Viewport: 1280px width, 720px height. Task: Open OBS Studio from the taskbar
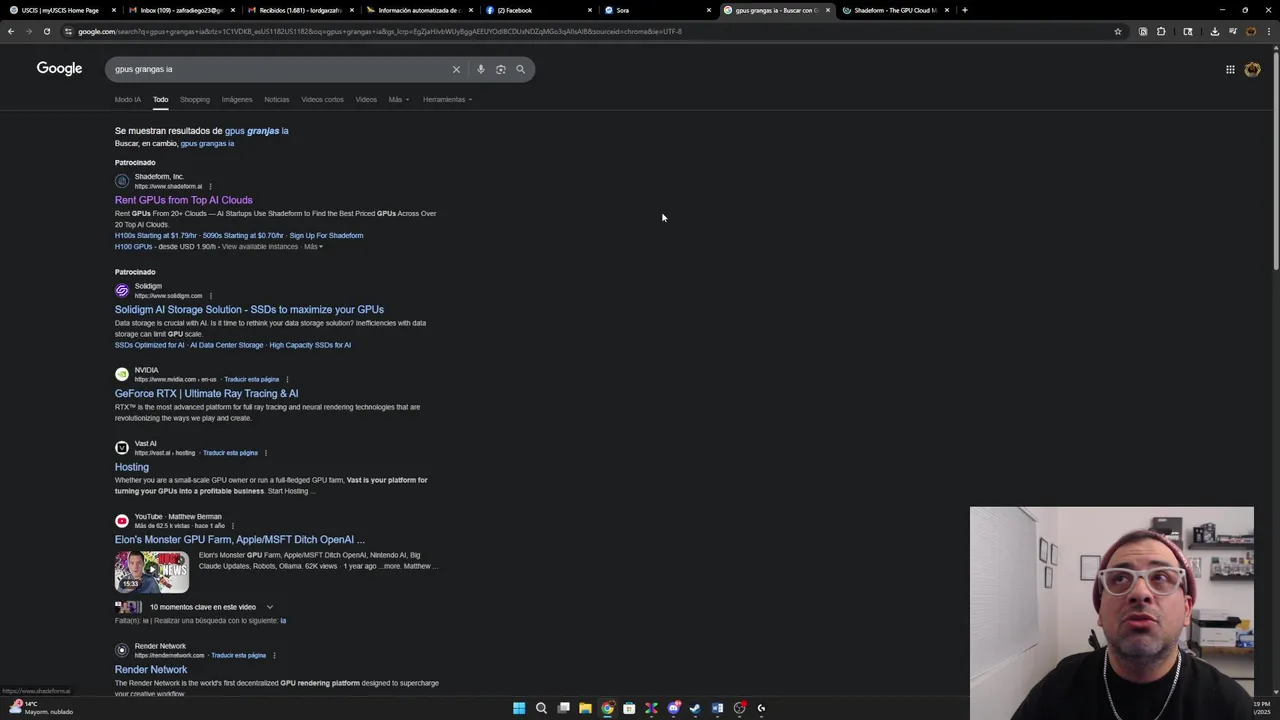[739, 708]
